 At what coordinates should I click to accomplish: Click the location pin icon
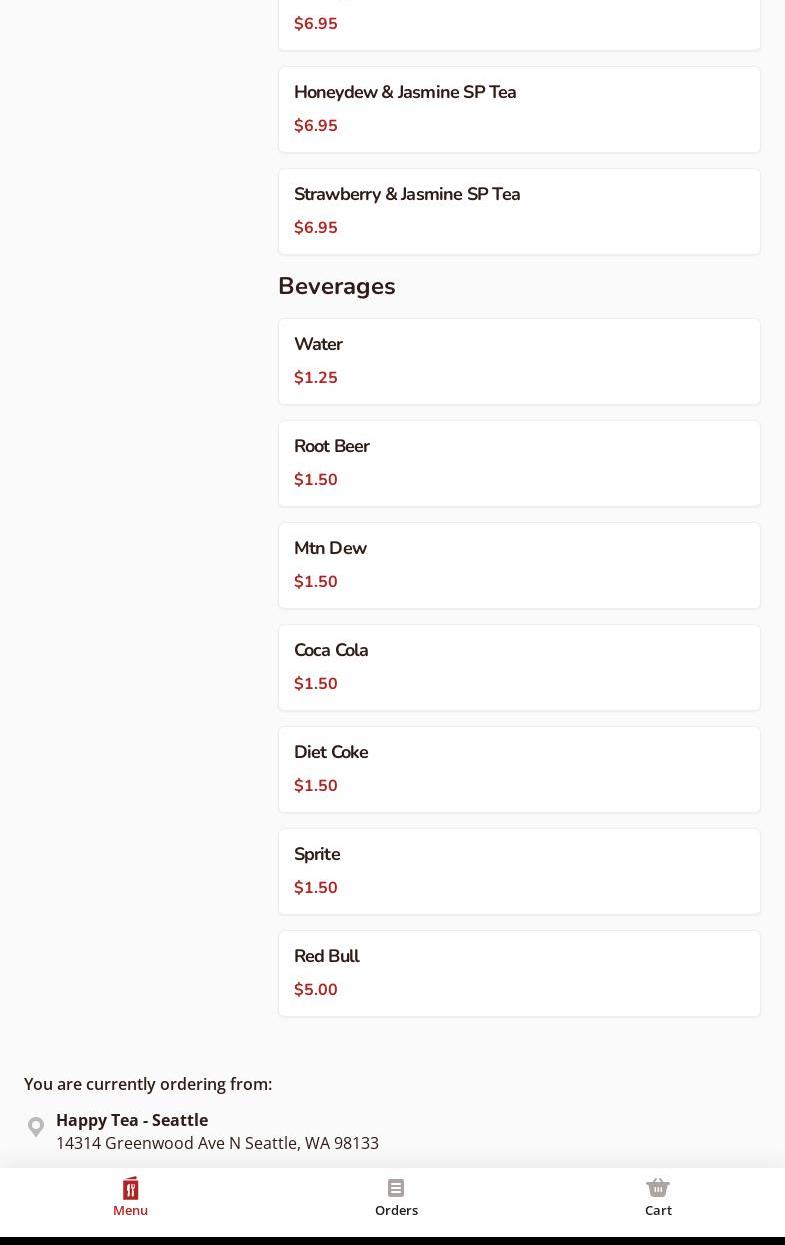coord(36,1127)
